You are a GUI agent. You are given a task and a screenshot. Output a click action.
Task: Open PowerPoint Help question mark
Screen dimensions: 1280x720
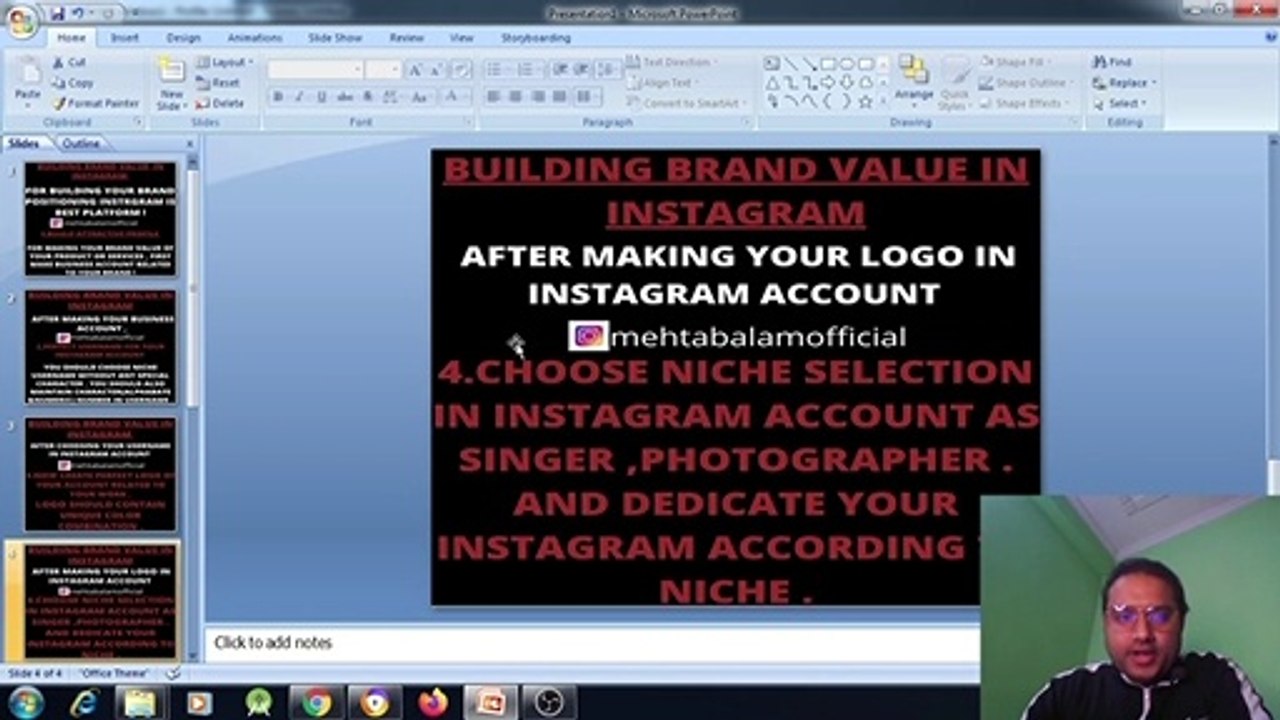(x=1271, y=37)
